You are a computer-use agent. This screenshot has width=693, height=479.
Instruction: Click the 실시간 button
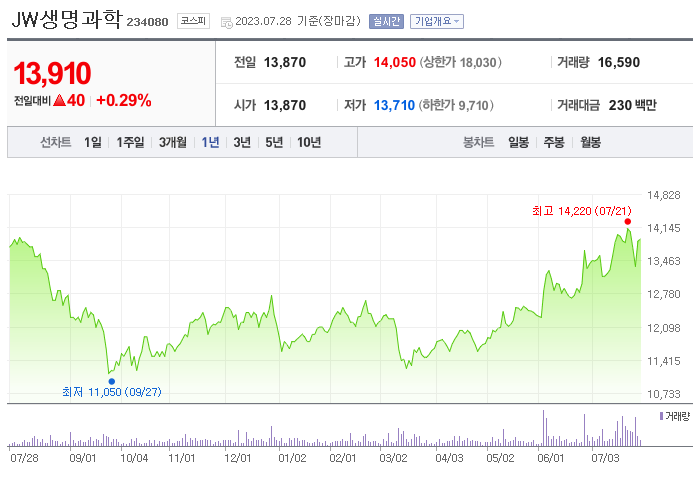click(386, 21)
